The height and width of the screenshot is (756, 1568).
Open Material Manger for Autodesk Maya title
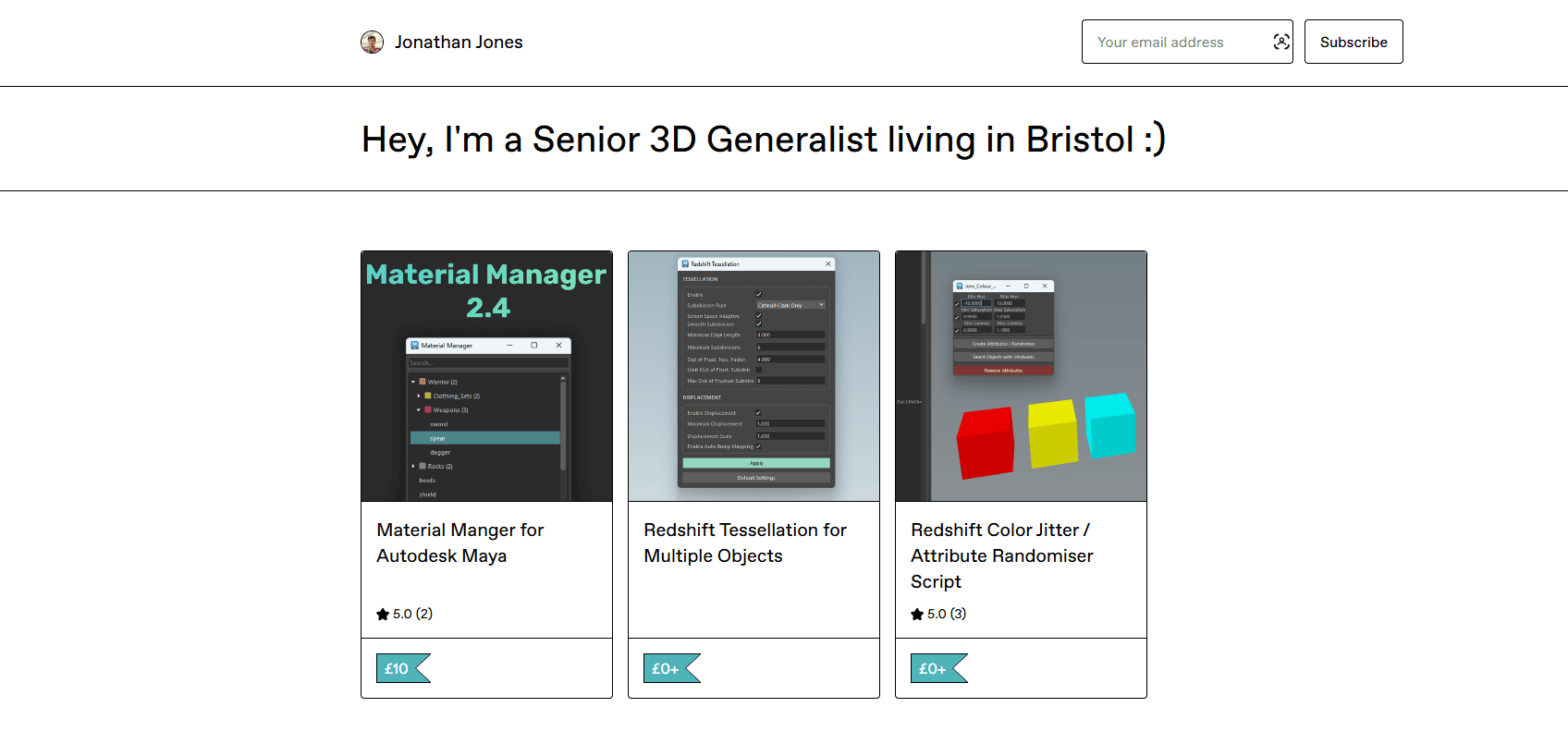460,543
